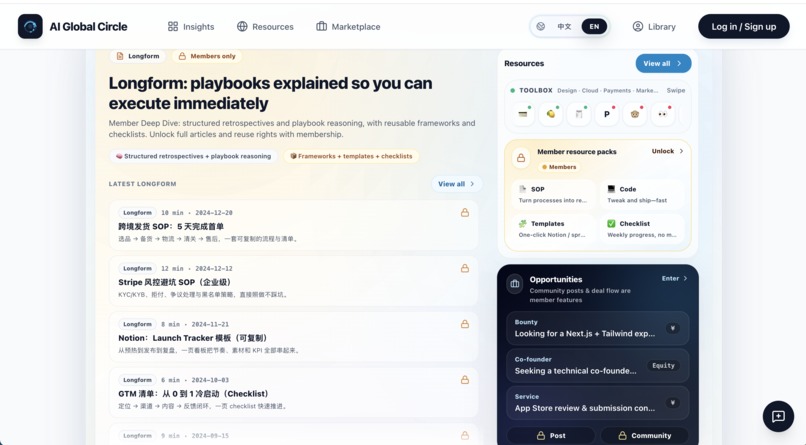The image size is (806, 445).
Task: Select the Longform tag chip
Action: (138, 56)
